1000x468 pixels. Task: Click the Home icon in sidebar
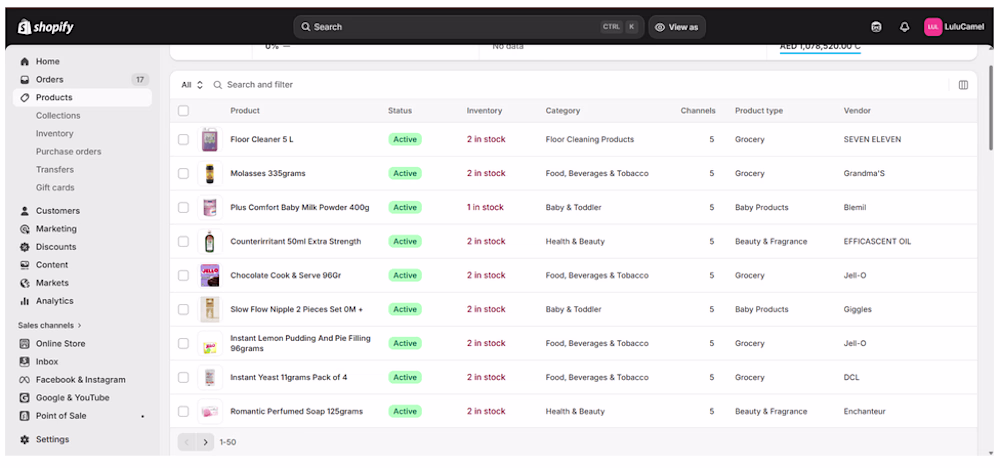pyautogui.click(x=25, y=62)
